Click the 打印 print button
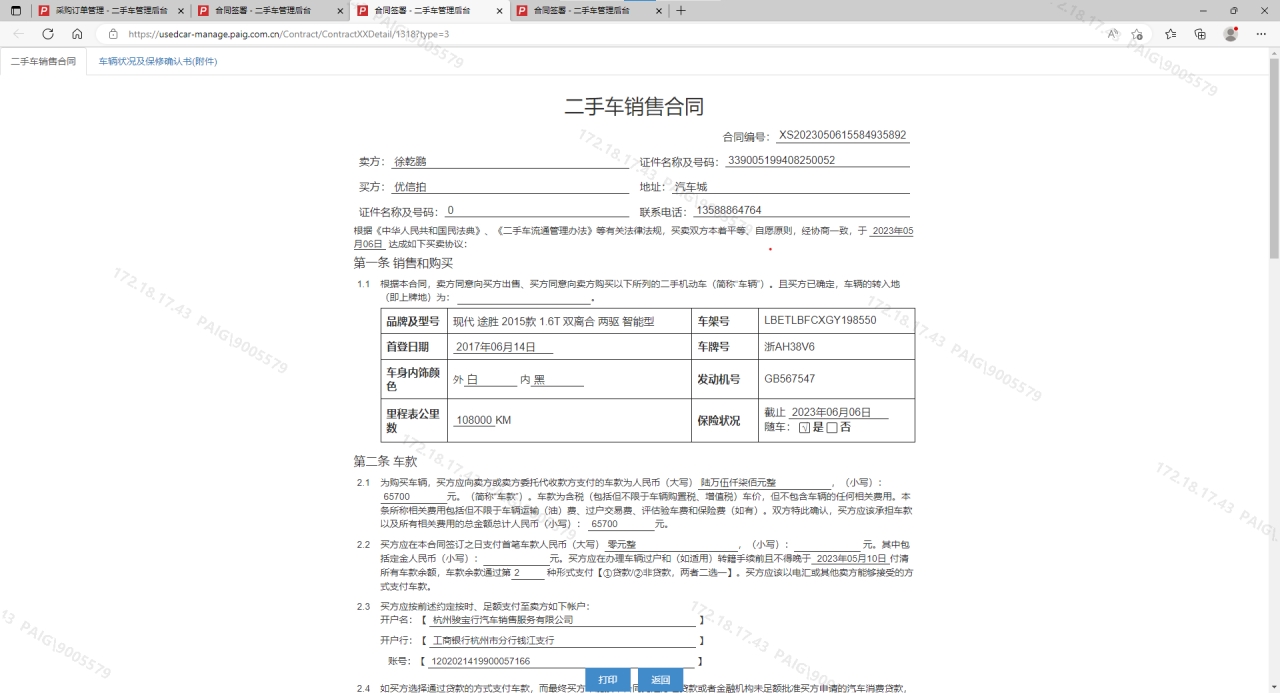The width and height of the screenshot is (1280, 693). 608,680
